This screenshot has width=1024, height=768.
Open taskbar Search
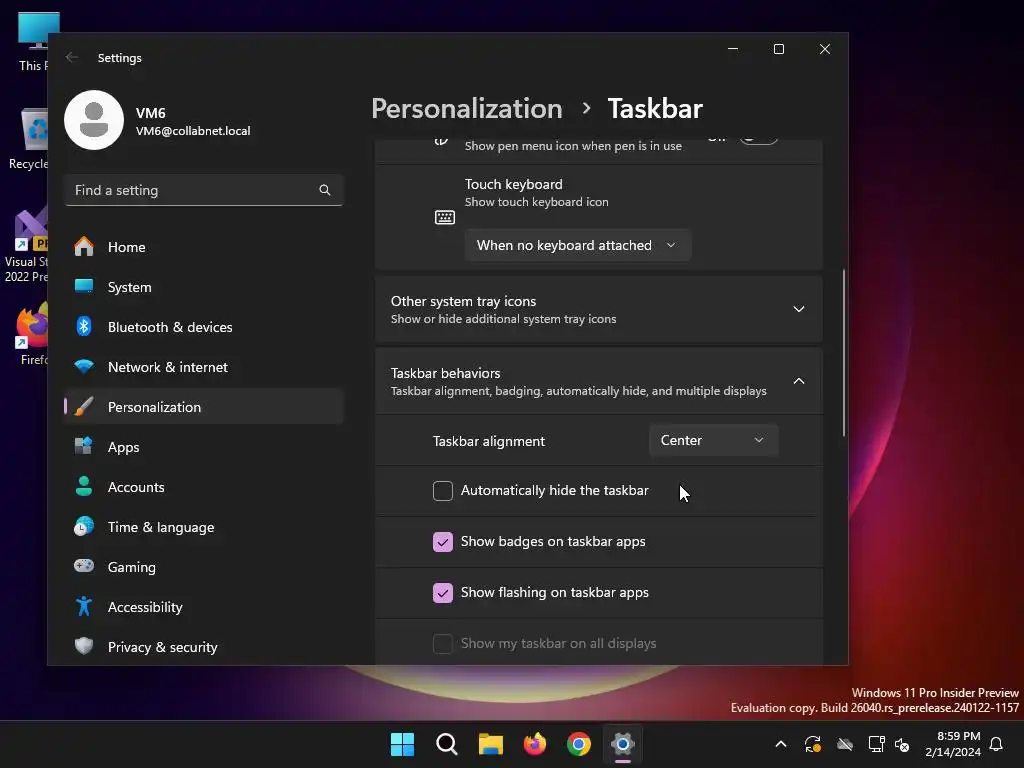(x=447, y=744)
